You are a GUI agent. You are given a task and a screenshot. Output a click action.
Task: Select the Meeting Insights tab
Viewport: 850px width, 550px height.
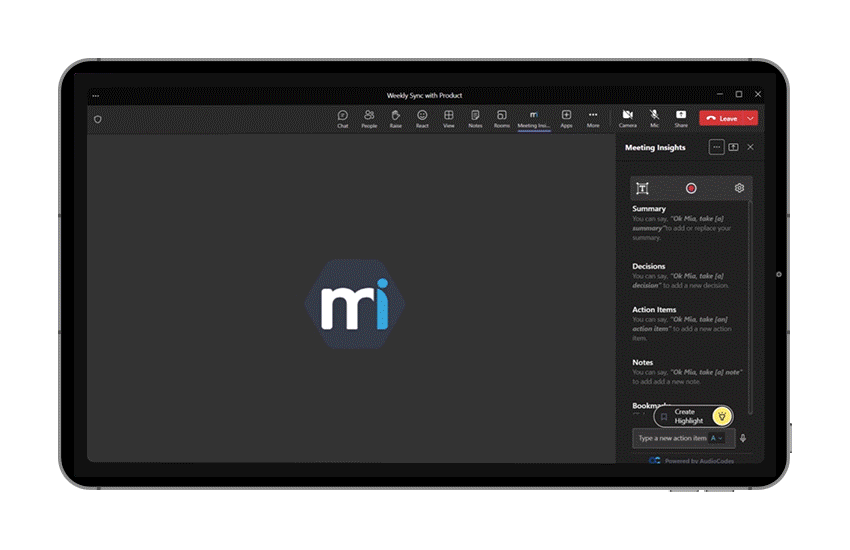tap(533, 118)
